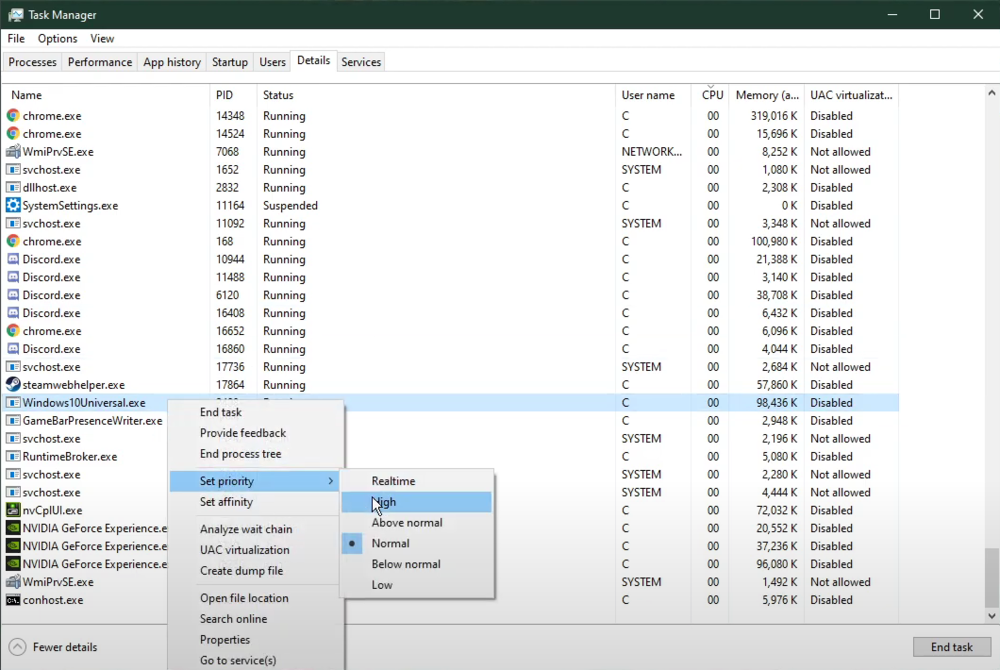The image size is (1000, 670).
Task: Click the WmiPrvSE.exe process icon
Action: pos(11,151)
